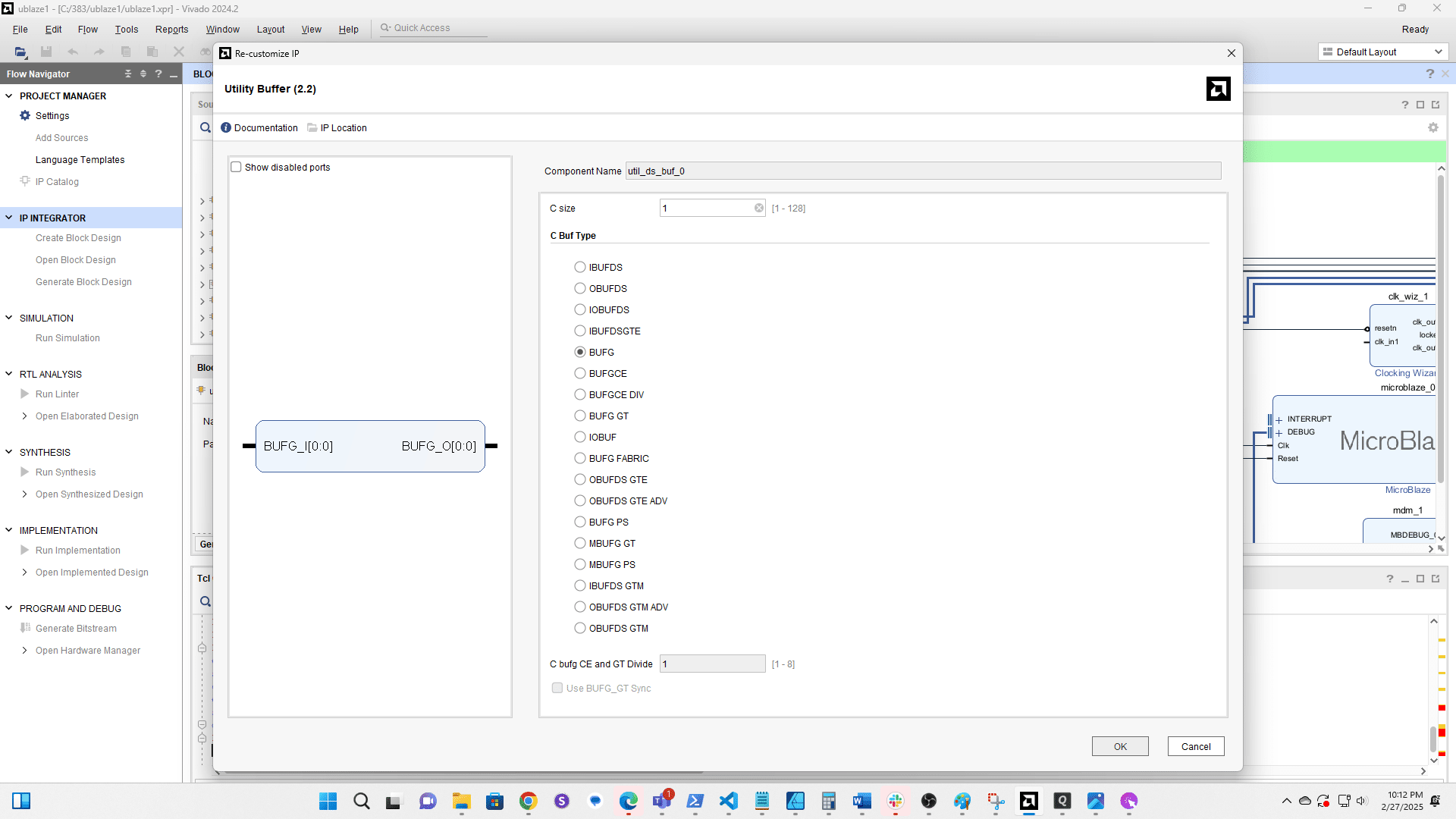Click the Cancel button

point(1196,746)
